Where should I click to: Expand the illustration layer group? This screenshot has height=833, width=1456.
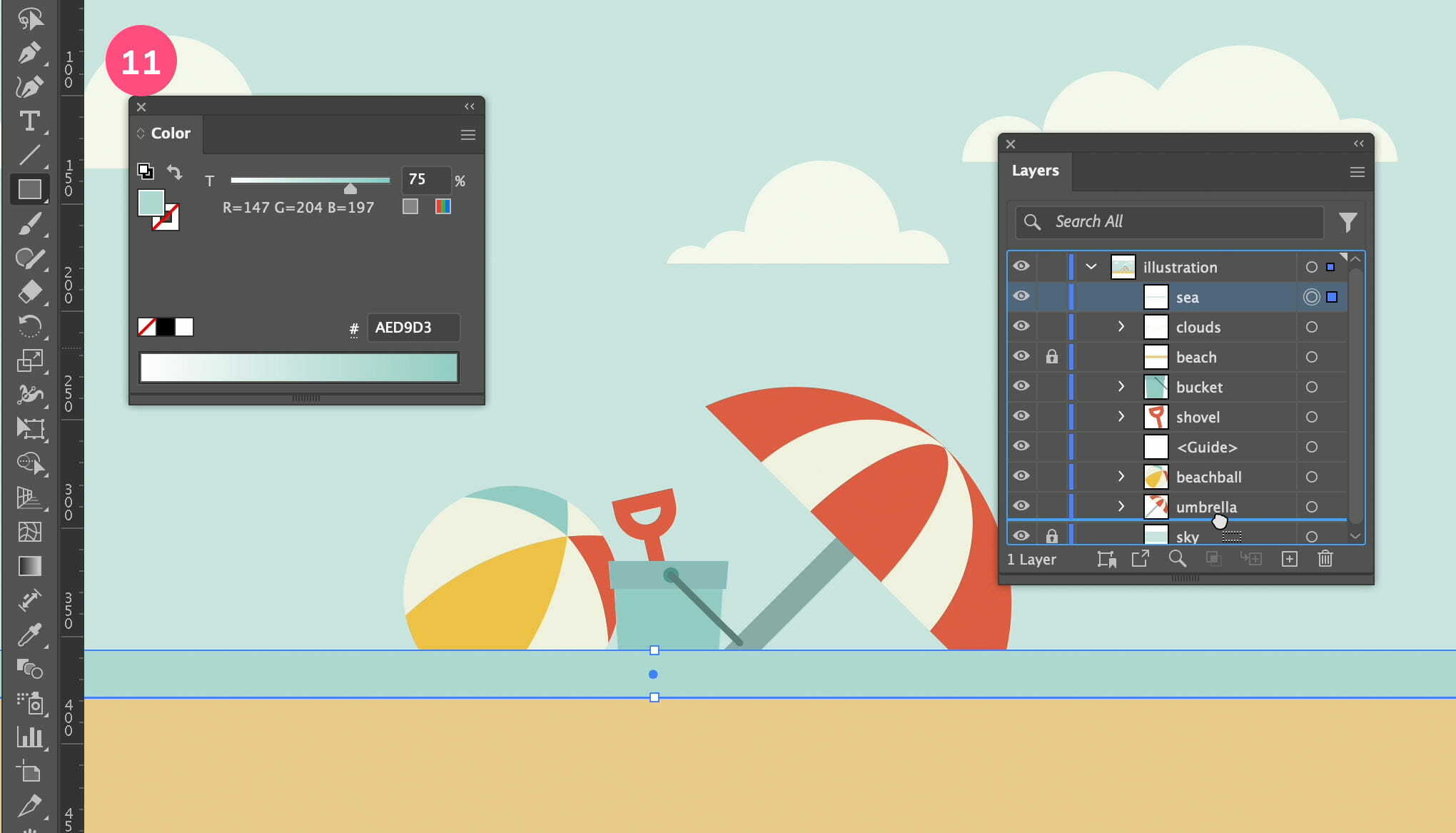click(1091, 267)
